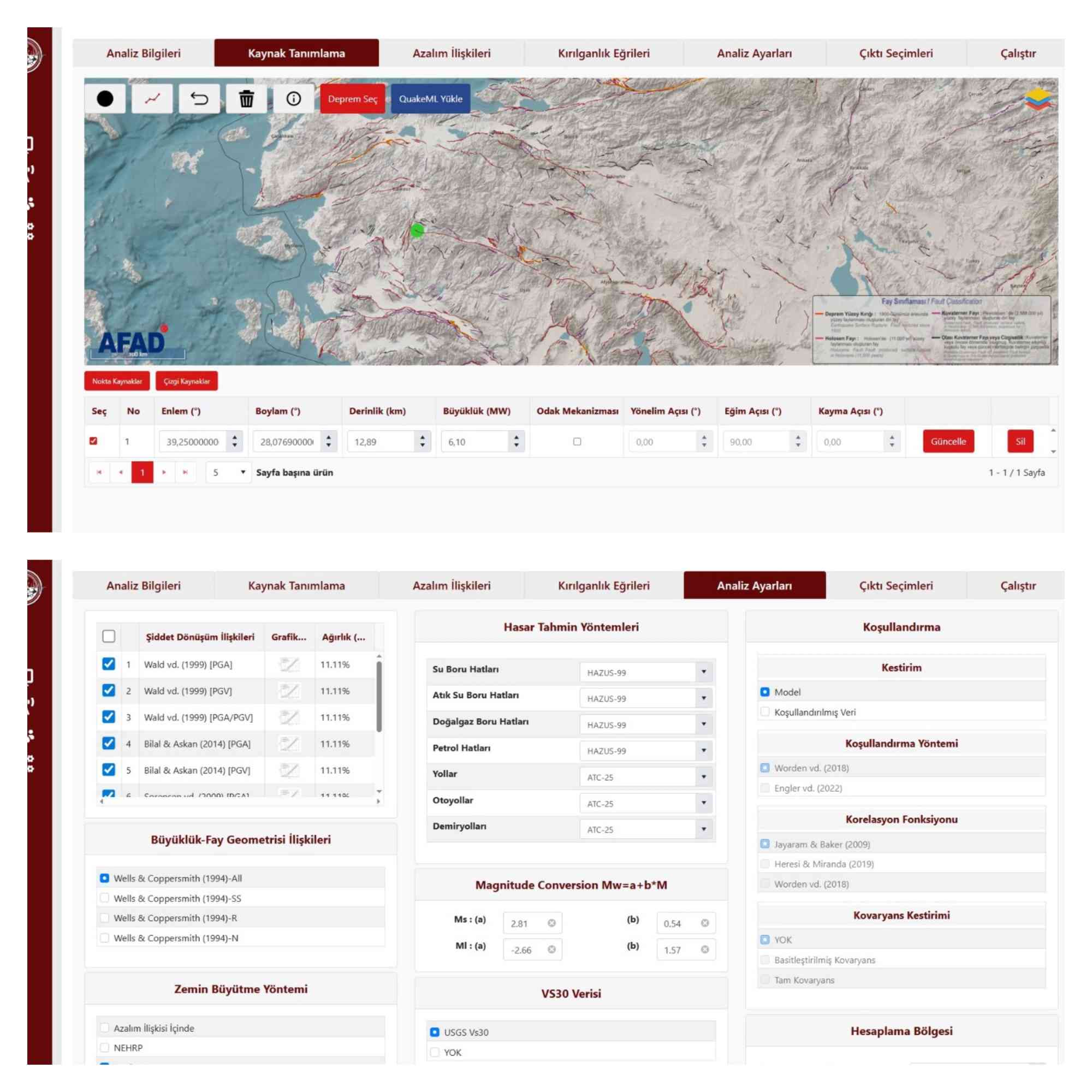Open Atık Su Boru Hatları method dropdown

[x=704, y=698]
